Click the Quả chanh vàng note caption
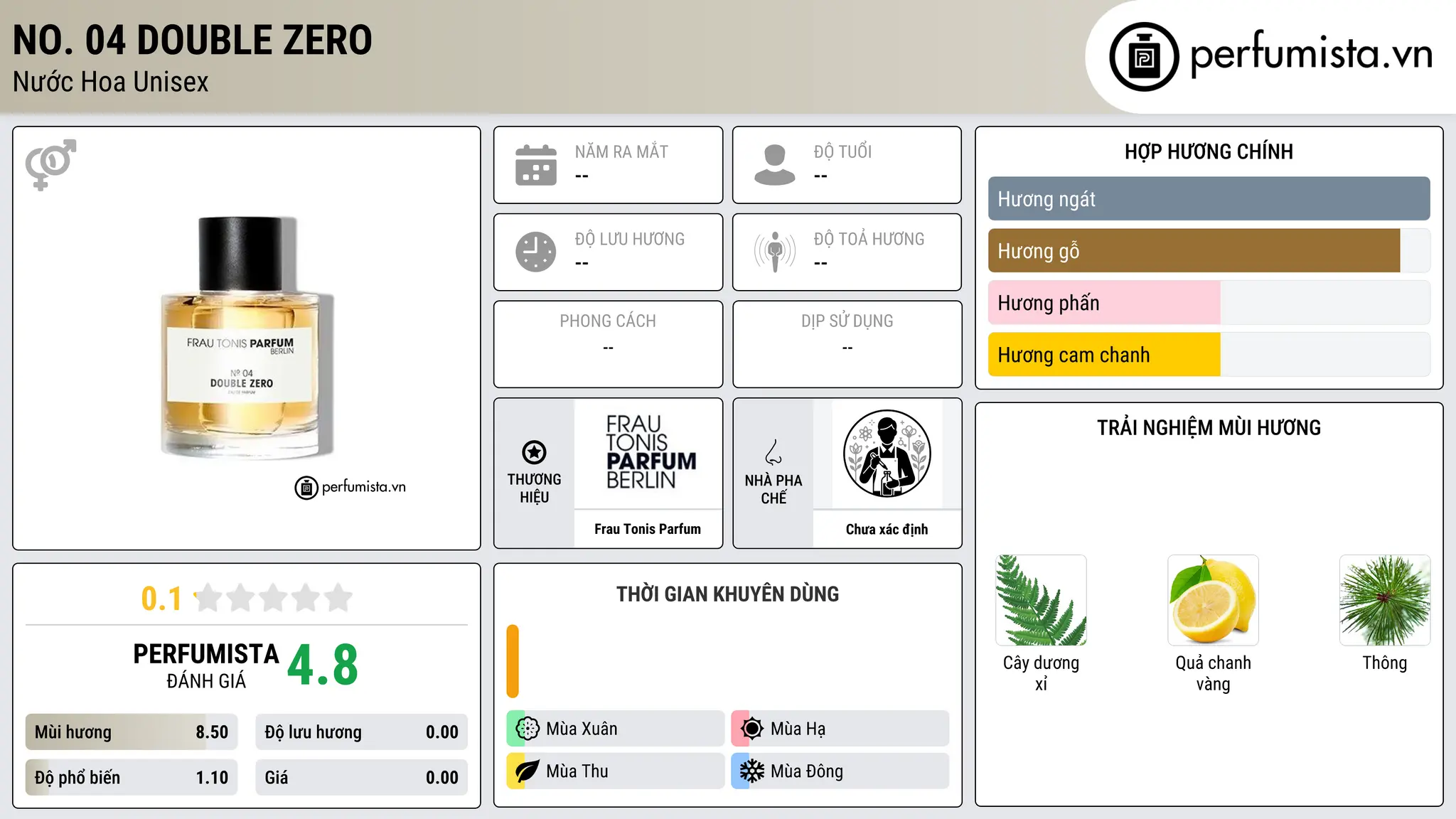This screenshot has height=819, width=1456. (x=1213, y=673)
